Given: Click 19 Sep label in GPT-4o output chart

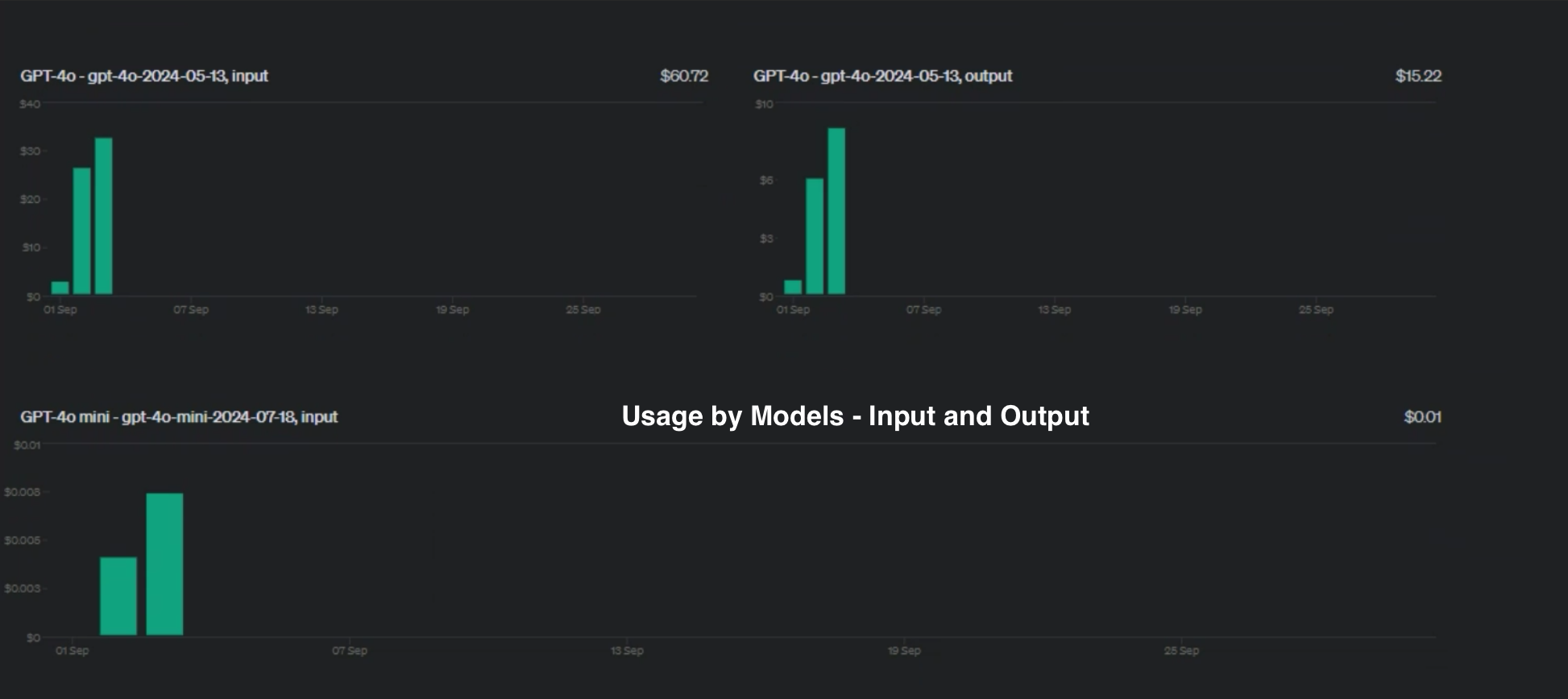Looking at the screenshot, I should (x=1185, y=310).
